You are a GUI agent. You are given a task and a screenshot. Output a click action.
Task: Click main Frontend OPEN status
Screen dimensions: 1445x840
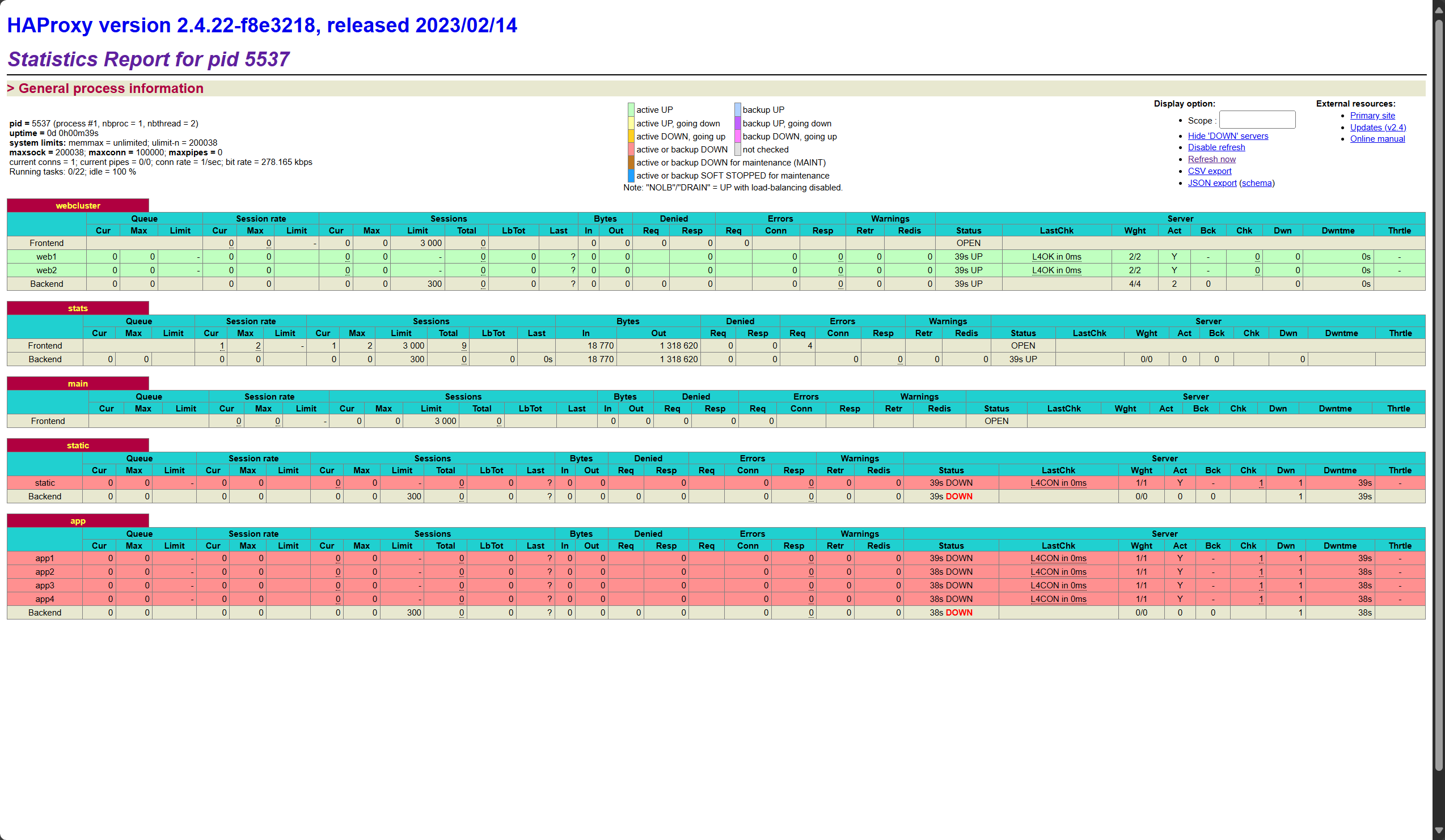click(996, 421)
